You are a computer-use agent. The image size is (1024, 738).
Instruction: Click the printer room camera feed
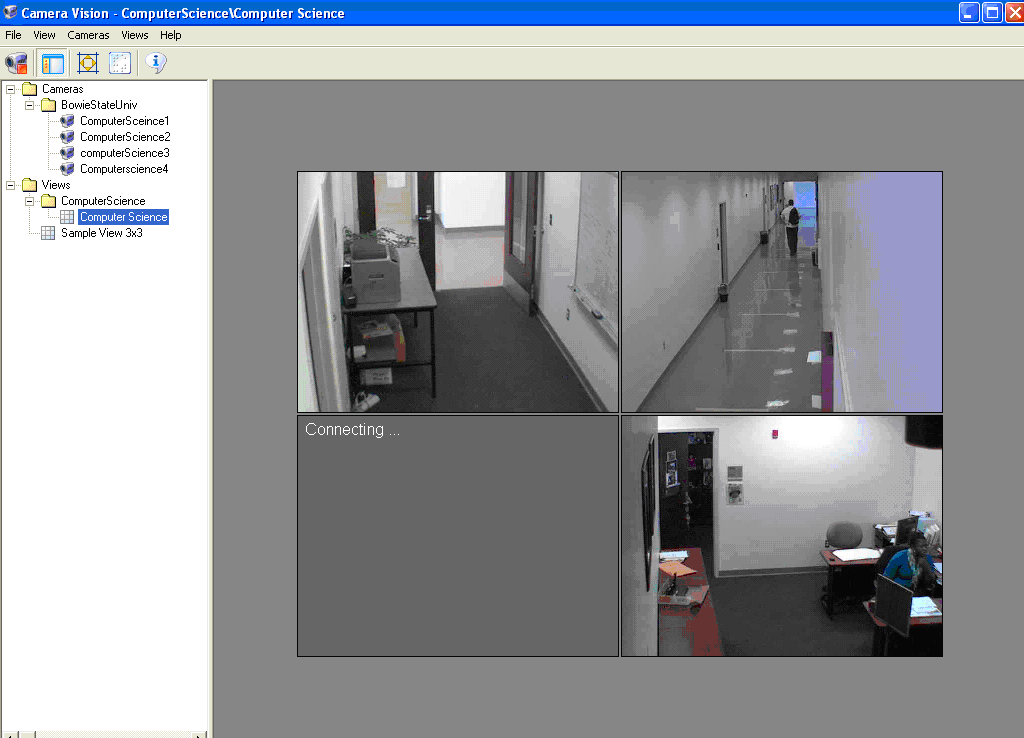pyautogui.click(x=458, y=292)
